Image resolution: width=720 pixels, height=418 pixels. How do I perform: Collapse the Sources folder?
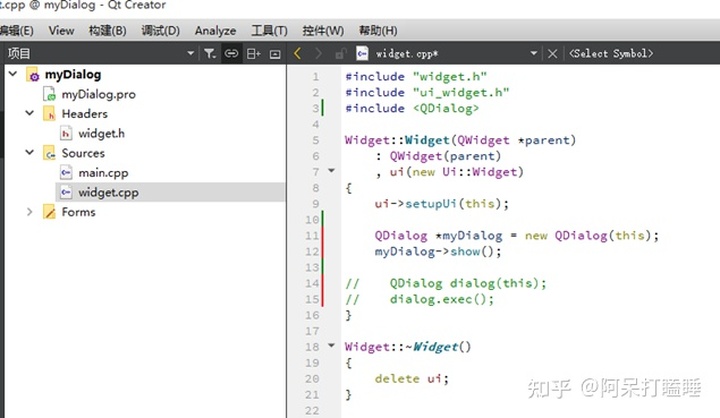click(29, 152)
